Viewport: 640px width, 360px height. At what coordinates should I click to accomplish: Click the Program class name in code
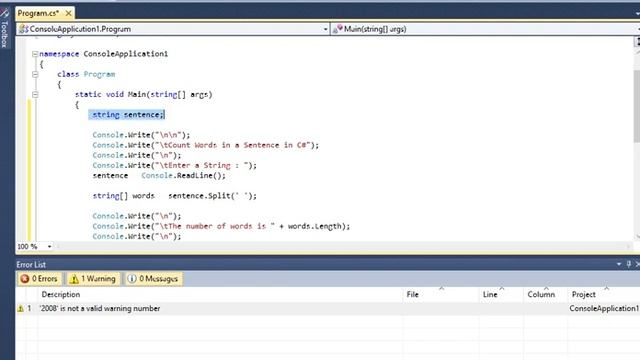99,74
